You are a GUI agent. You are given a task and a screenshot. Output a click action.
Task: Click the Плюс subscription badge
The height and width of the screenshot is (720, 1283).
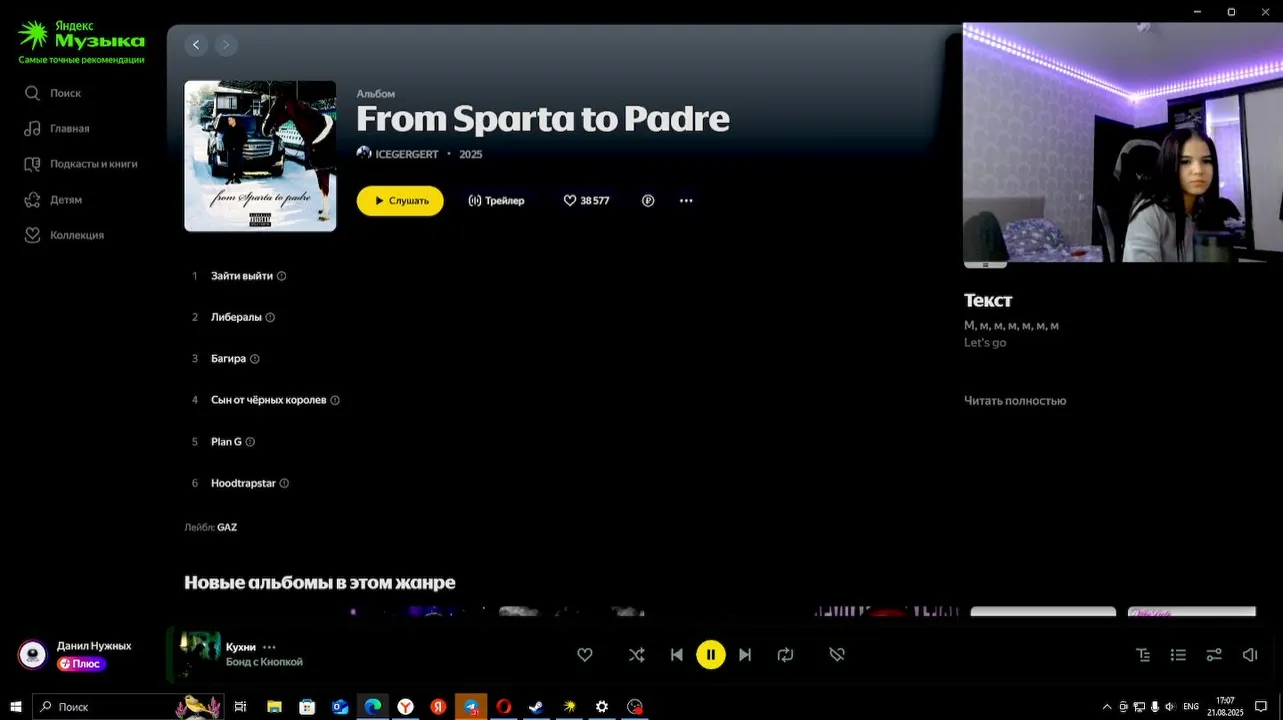(81, 663)
